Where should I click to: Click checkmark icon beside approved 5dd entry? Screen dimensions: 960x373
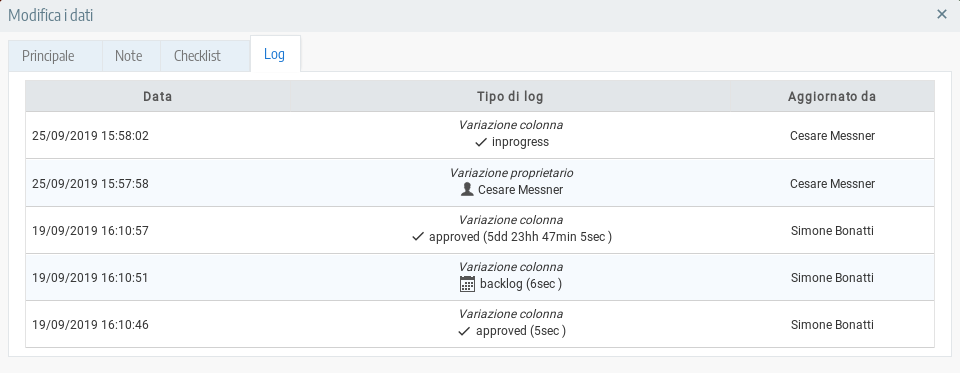(418, 236)
